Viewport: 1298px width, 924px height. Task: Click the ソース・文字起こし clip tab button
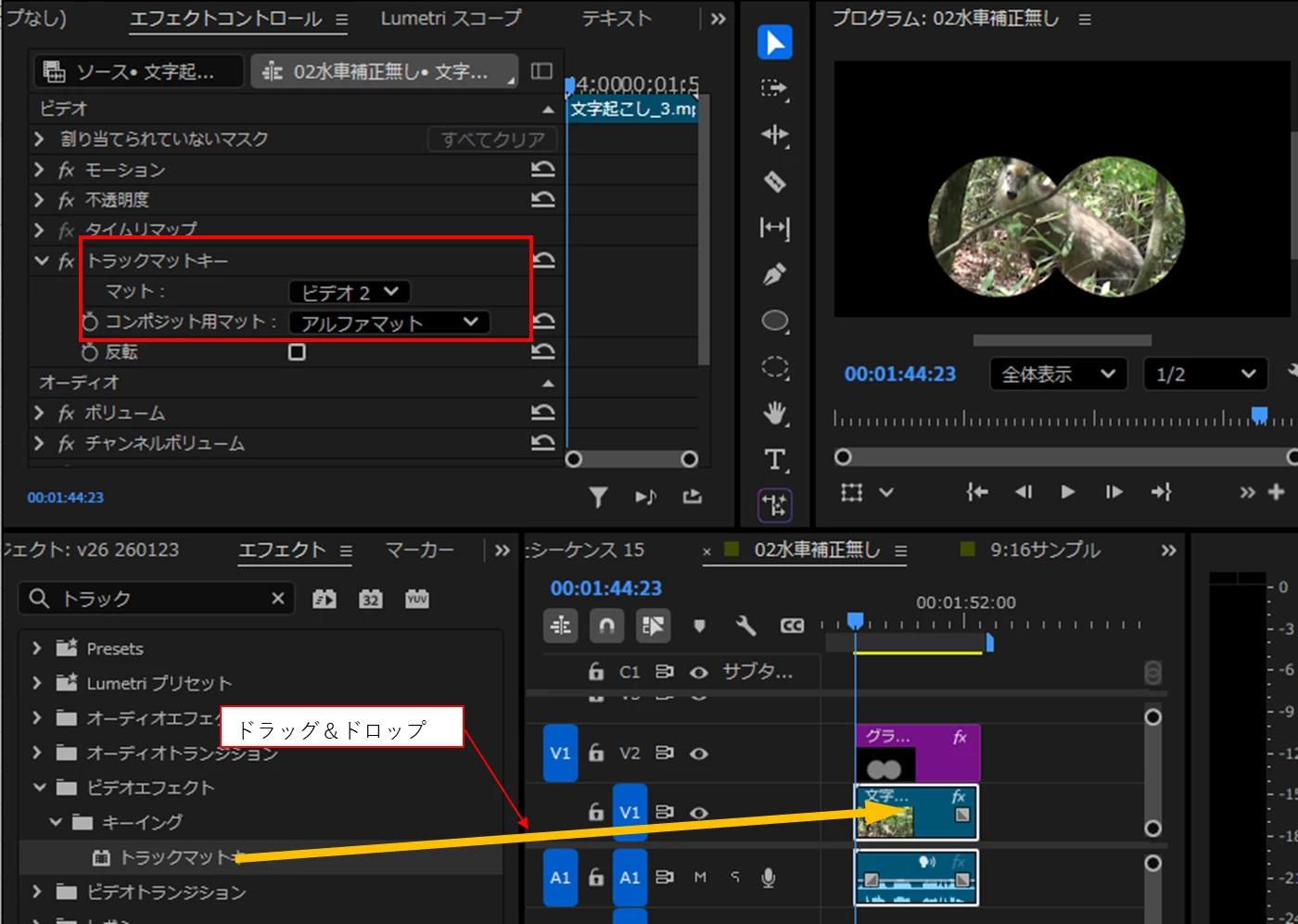tap(139, 71)
